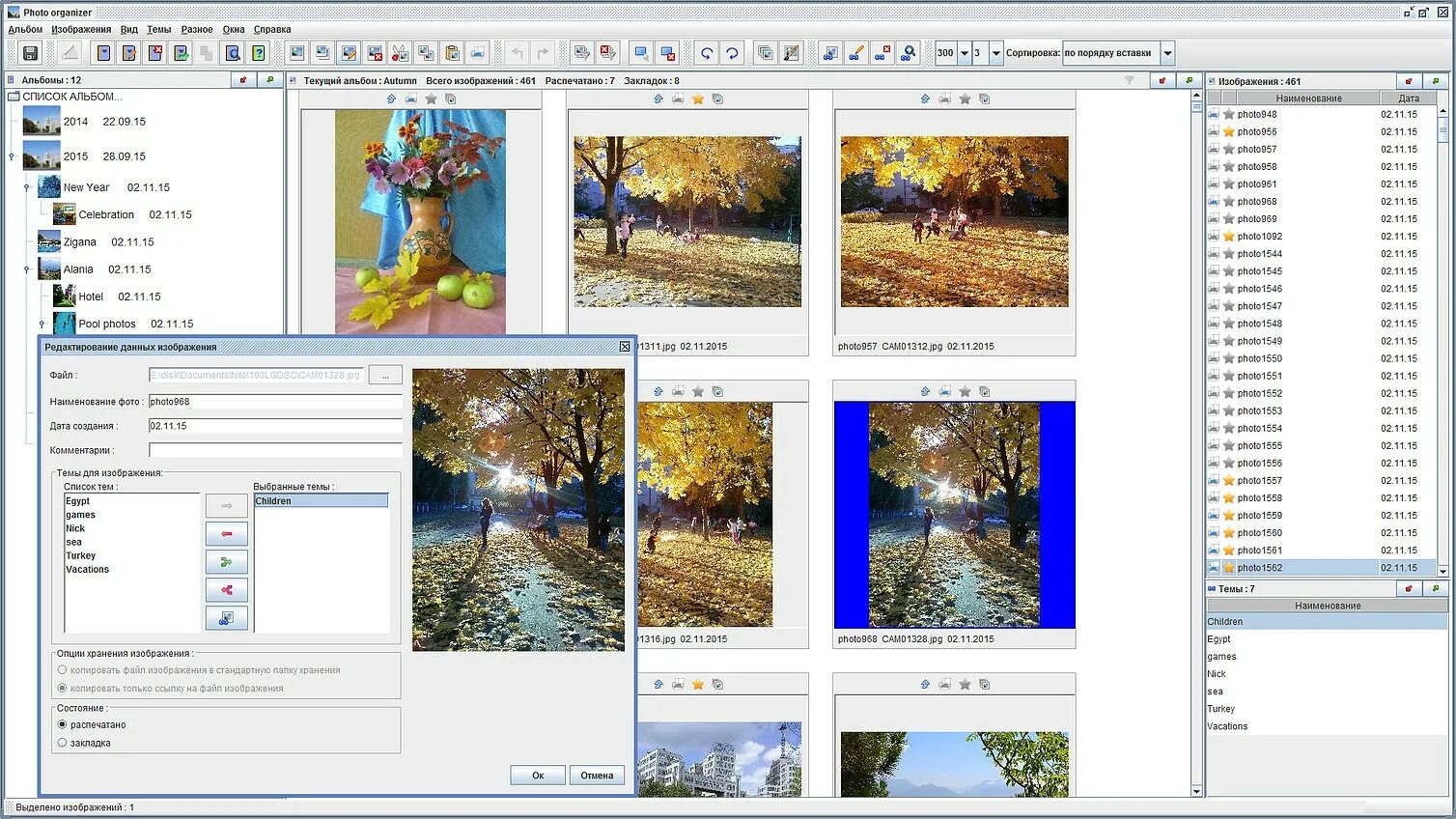Select the 'распечатано' radio button
1456x819 pixels.
(63, 724)
